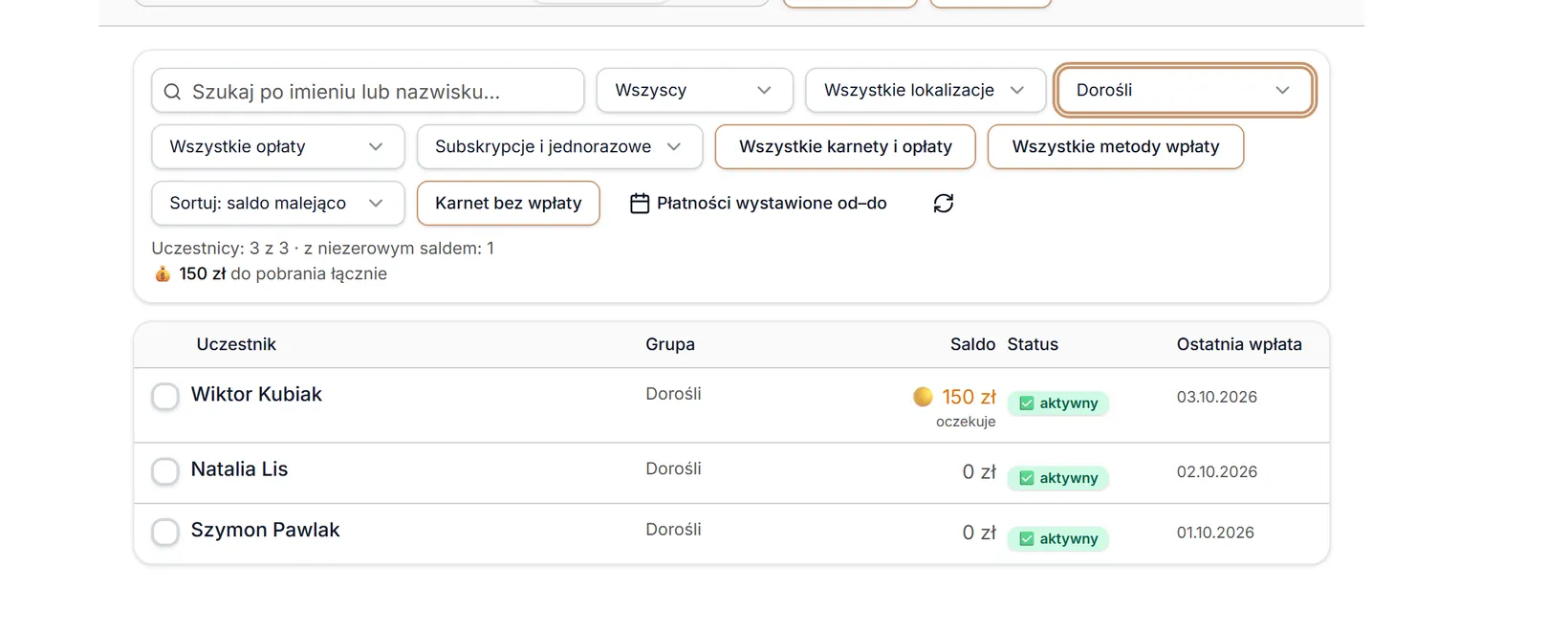The height and width of the screenshot is (631, 1568).
Task: Click the 150 zł balance amount
Action: coord(969,397)
